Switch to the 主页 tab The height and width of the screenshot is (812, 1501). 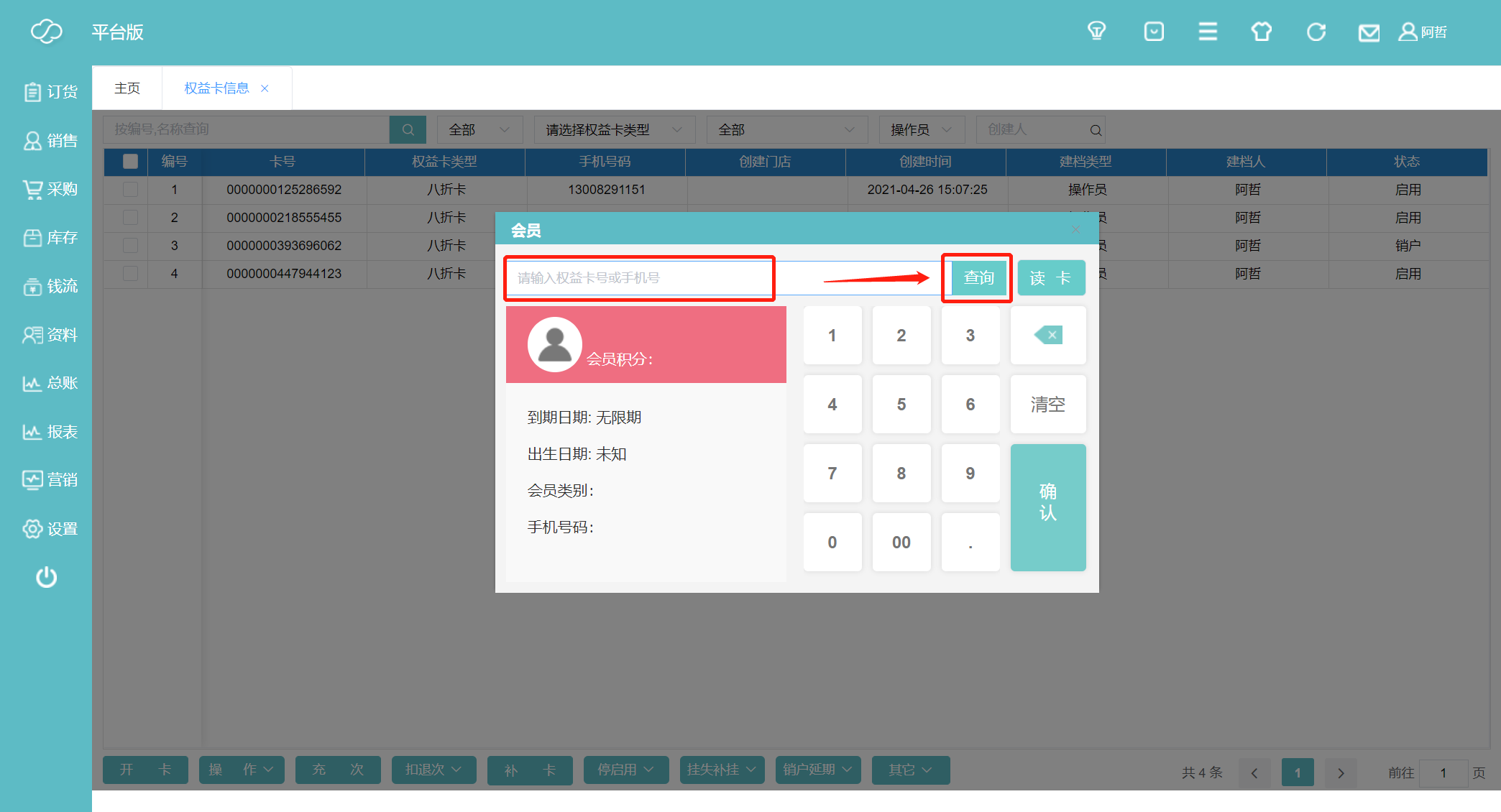pos(127,88)
